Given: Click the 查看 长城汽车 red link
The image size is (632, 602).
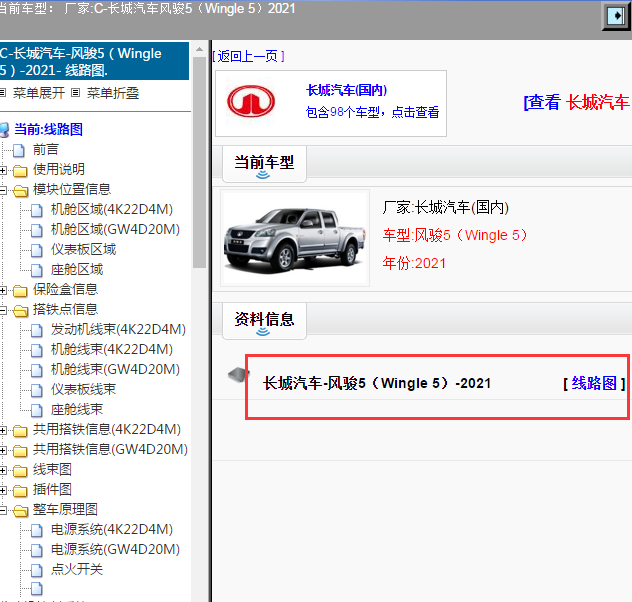Looking at the screenshot, I should (x=577, y=102).
